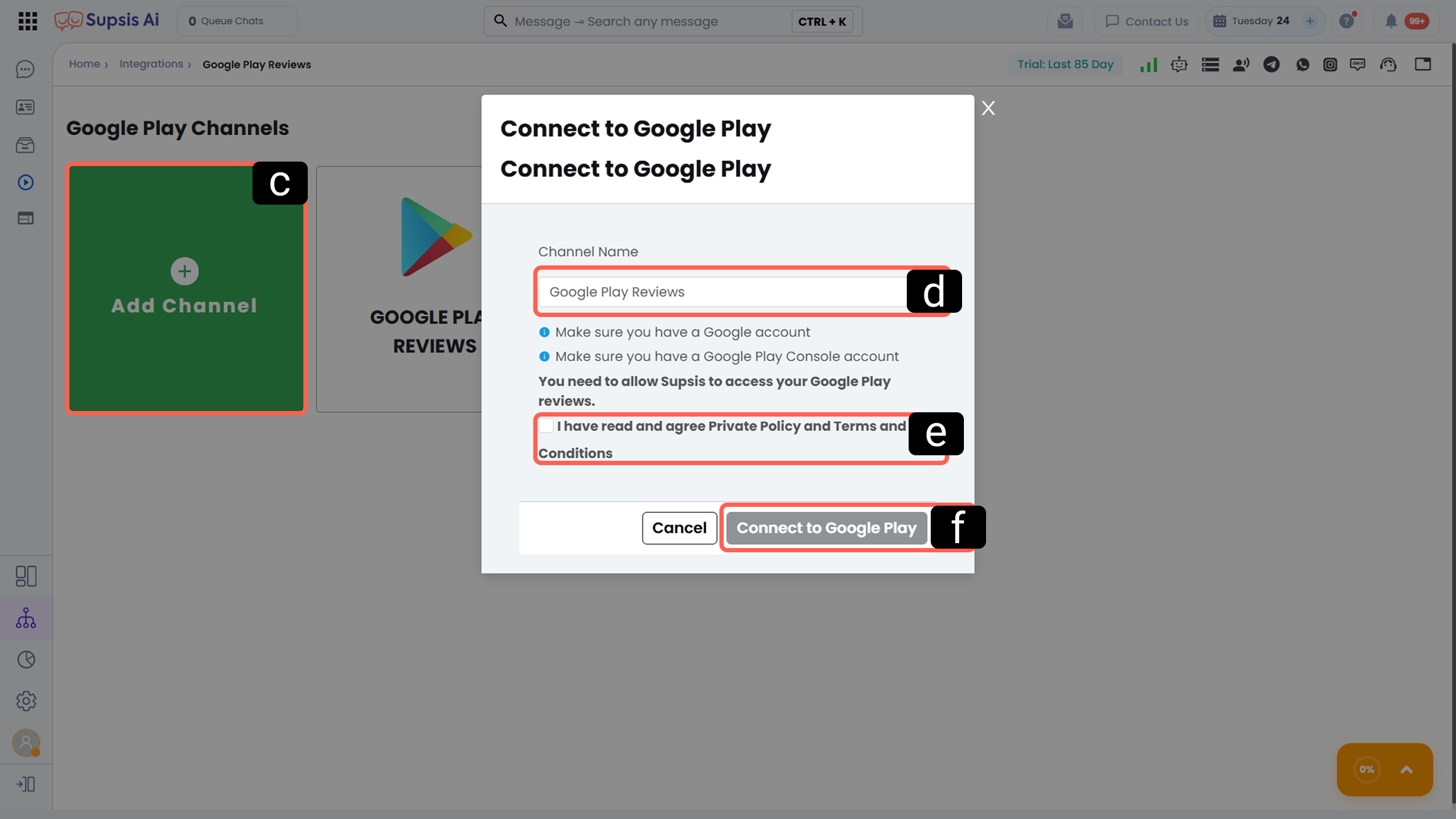This screenshot has height=819, width=1456.
Task: Open the Queue Chats counter
Action: (x=237, y=21)
